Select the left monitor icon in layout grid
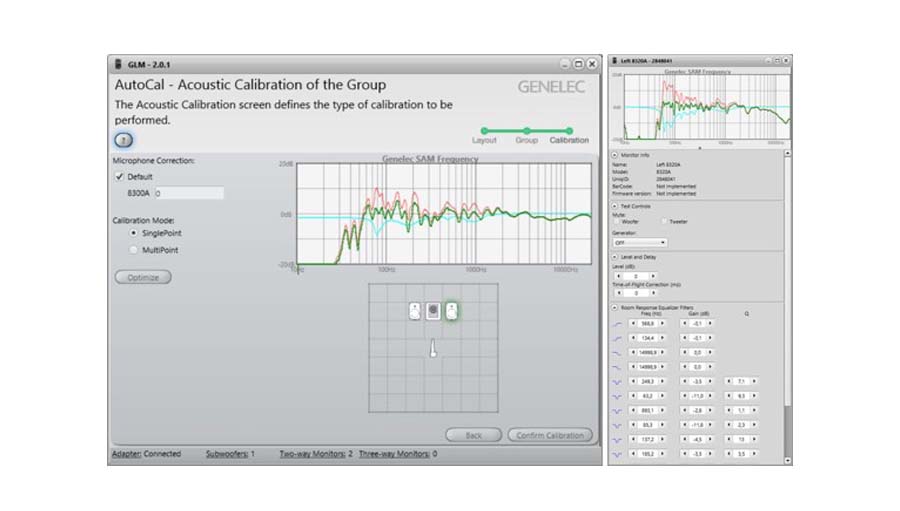The width and height of the screenshot is (900, 511). pos(415,311)
